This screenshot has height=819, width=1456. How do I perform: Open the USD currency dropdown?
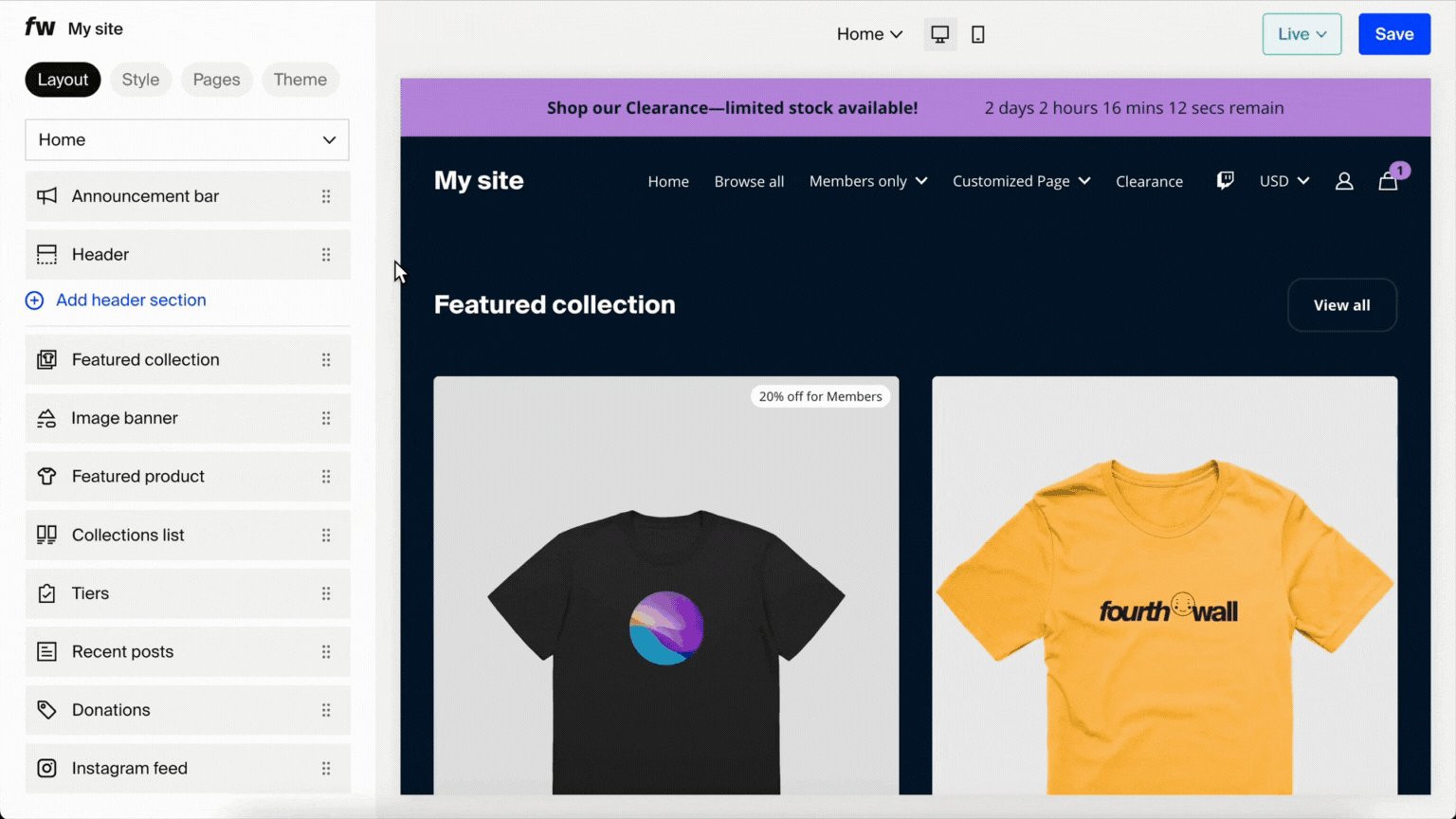click(1283, 181)
